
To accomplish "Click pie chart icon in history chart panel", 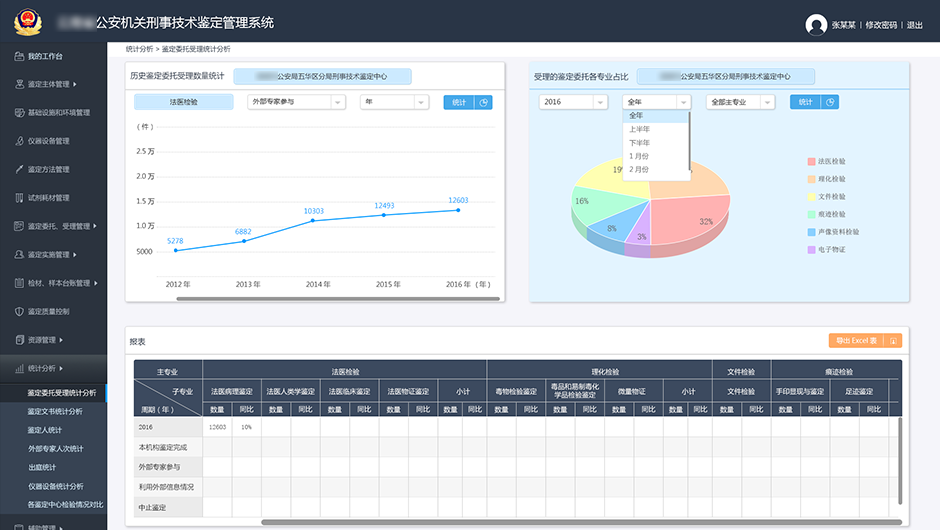I will click(484, 103).
